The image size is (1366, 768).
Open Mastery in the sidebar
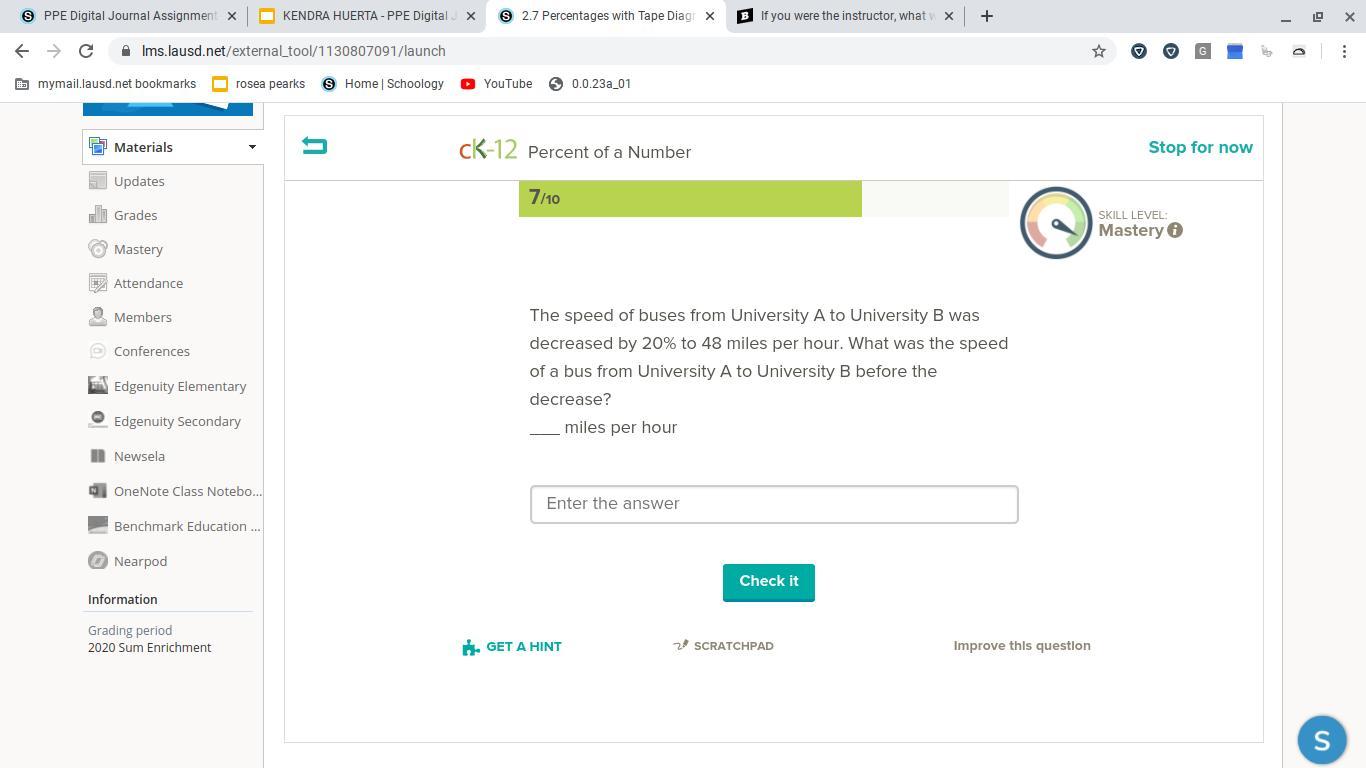[x=138, y=249]
